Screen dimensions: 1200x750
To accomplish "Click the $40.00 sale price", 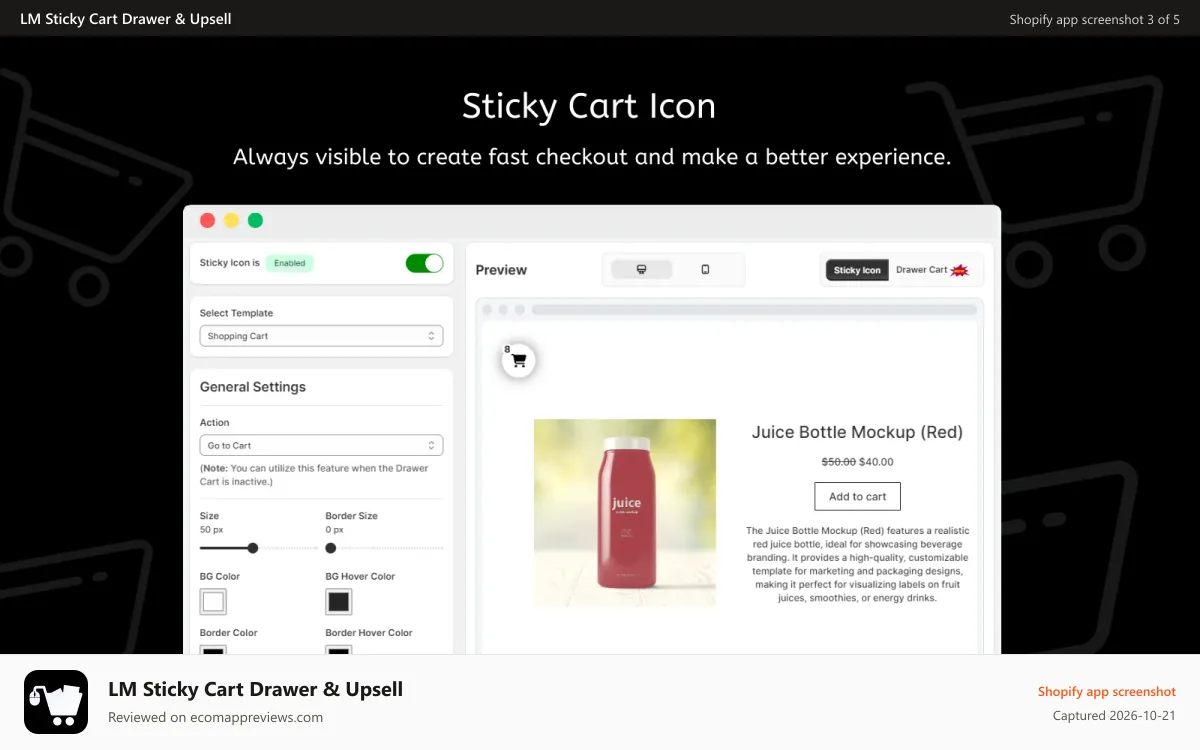I will 876,462.
